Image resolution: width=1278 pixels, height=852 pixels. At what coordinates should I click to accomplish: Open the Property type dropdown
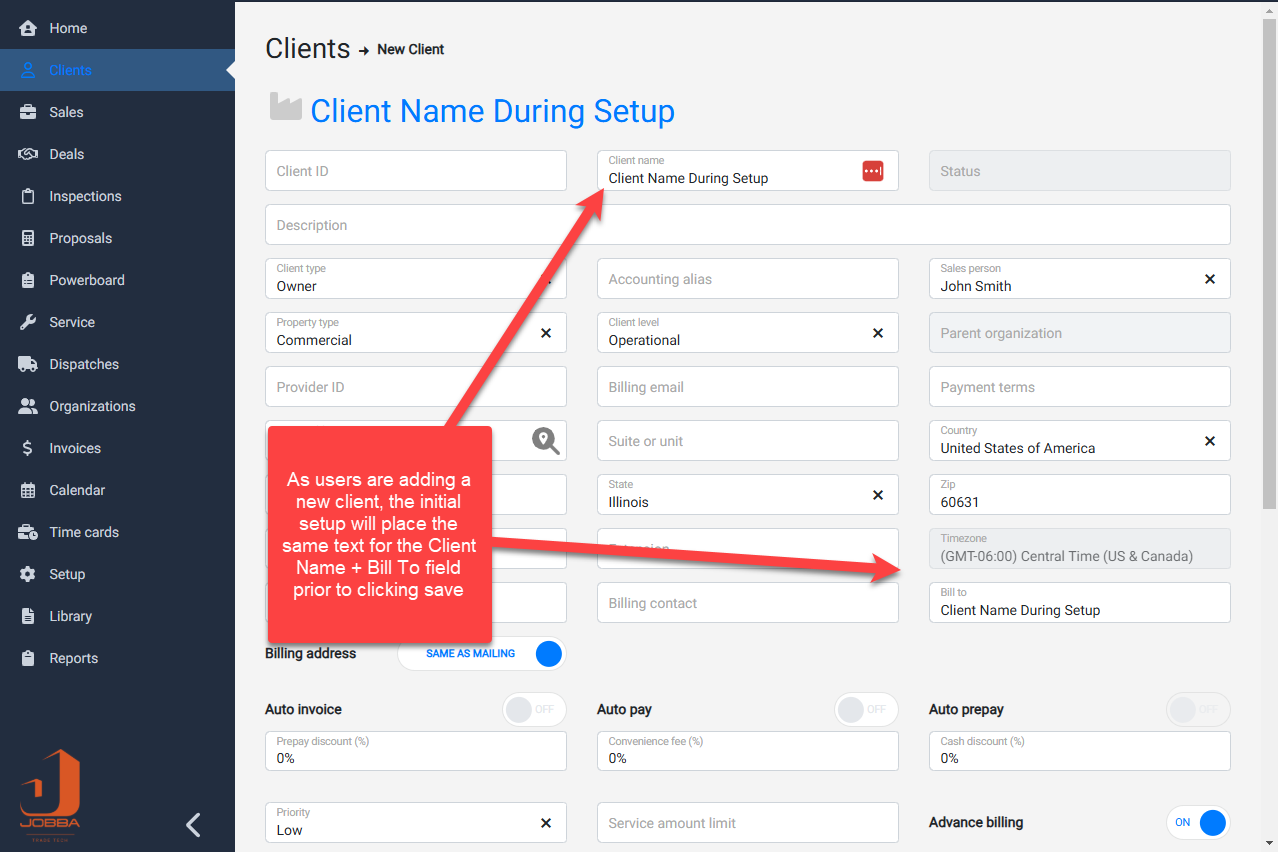click(x=400, y=333)
